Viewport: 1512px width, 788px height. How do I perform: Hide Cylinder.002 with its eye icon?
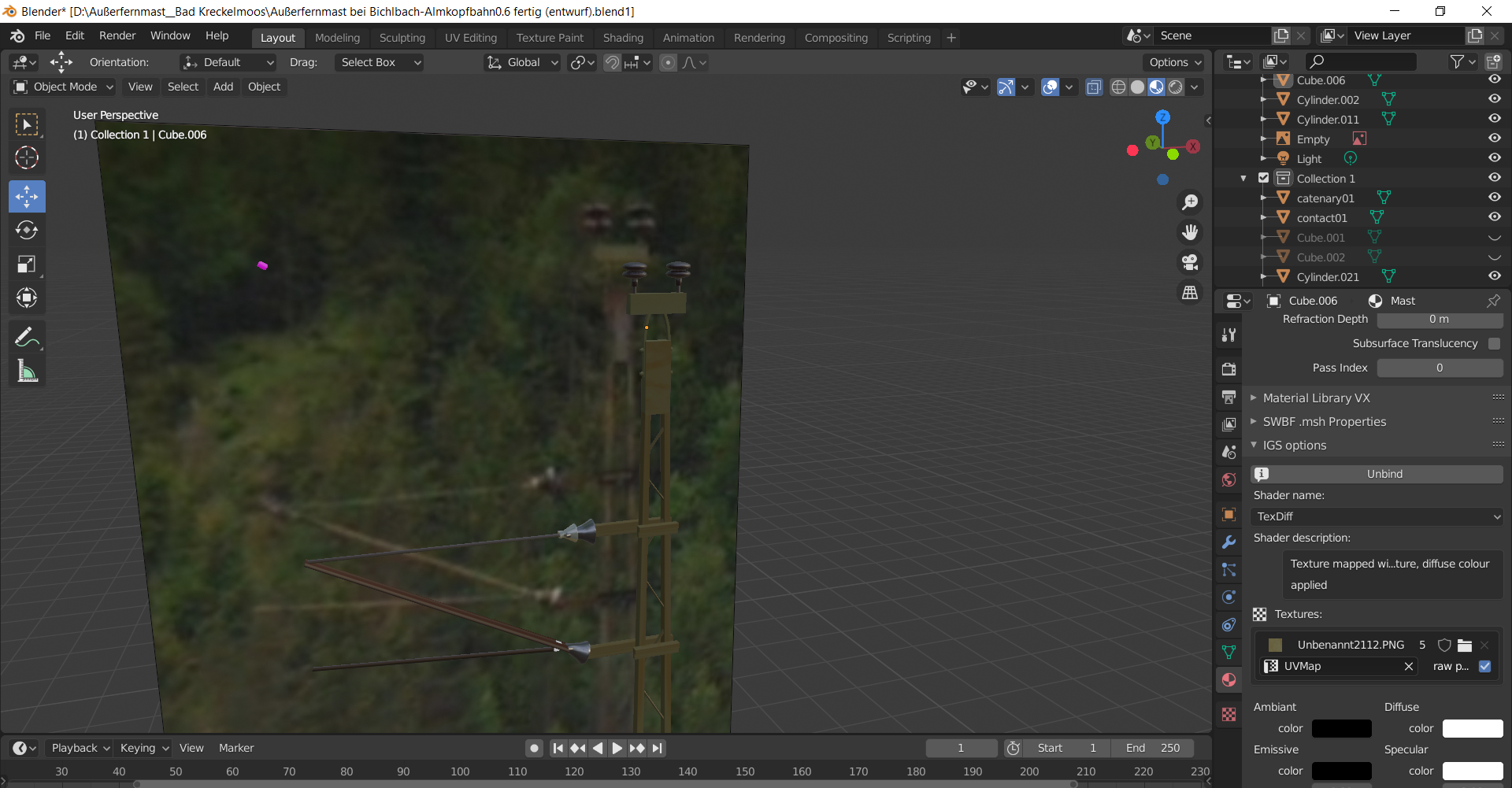pos(1494,99)
